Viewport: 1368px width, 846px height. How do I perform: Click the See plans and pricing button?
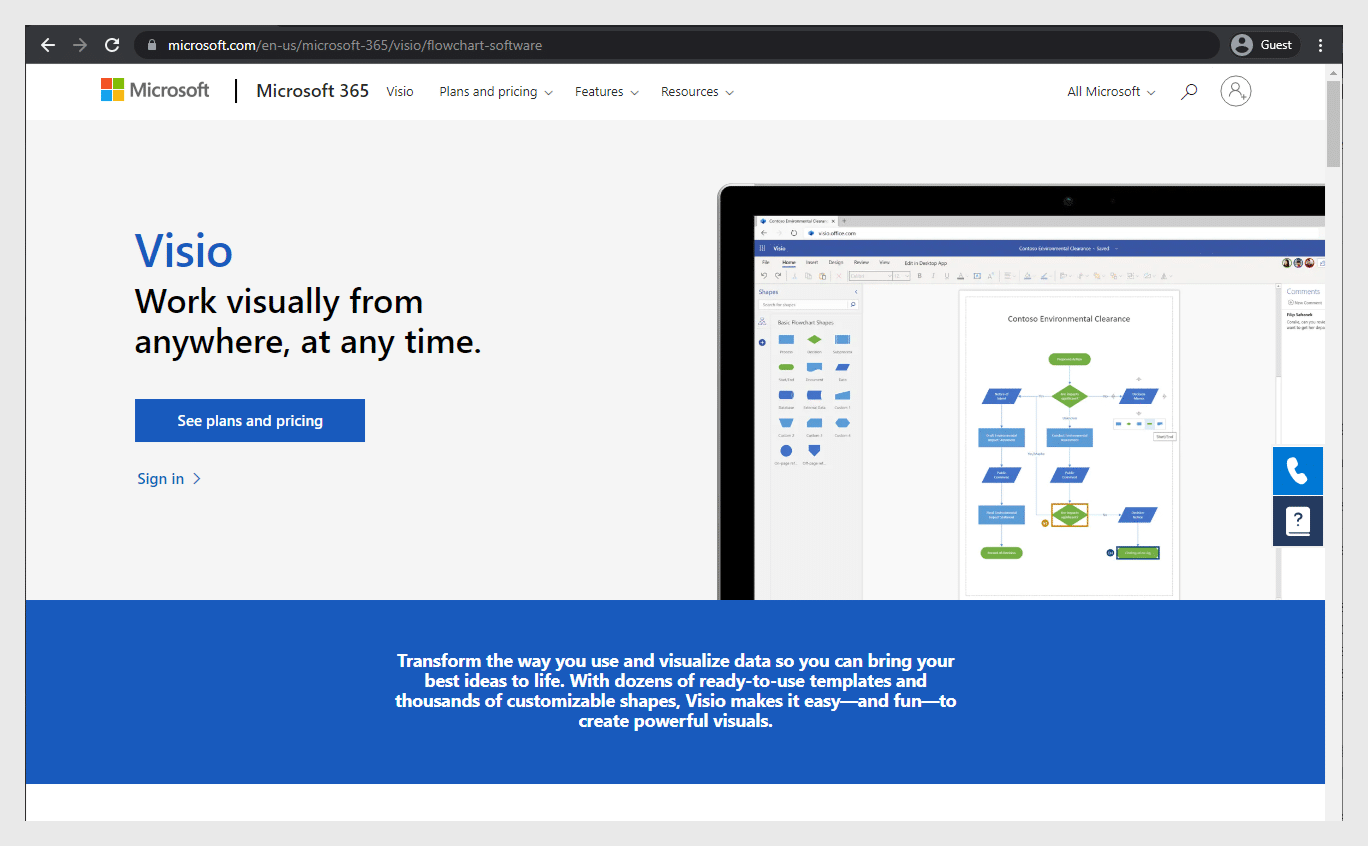pyautogui.click(x=250, y=420)
